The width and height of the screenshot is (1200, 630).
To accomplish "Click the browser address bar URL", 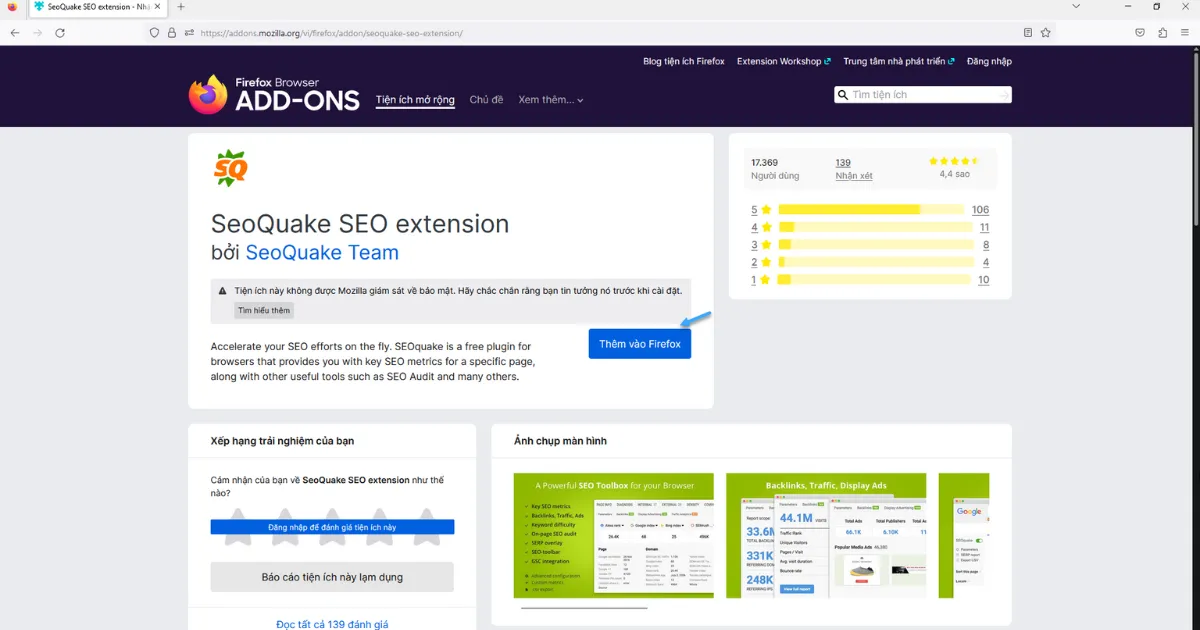I will [331, 32].
